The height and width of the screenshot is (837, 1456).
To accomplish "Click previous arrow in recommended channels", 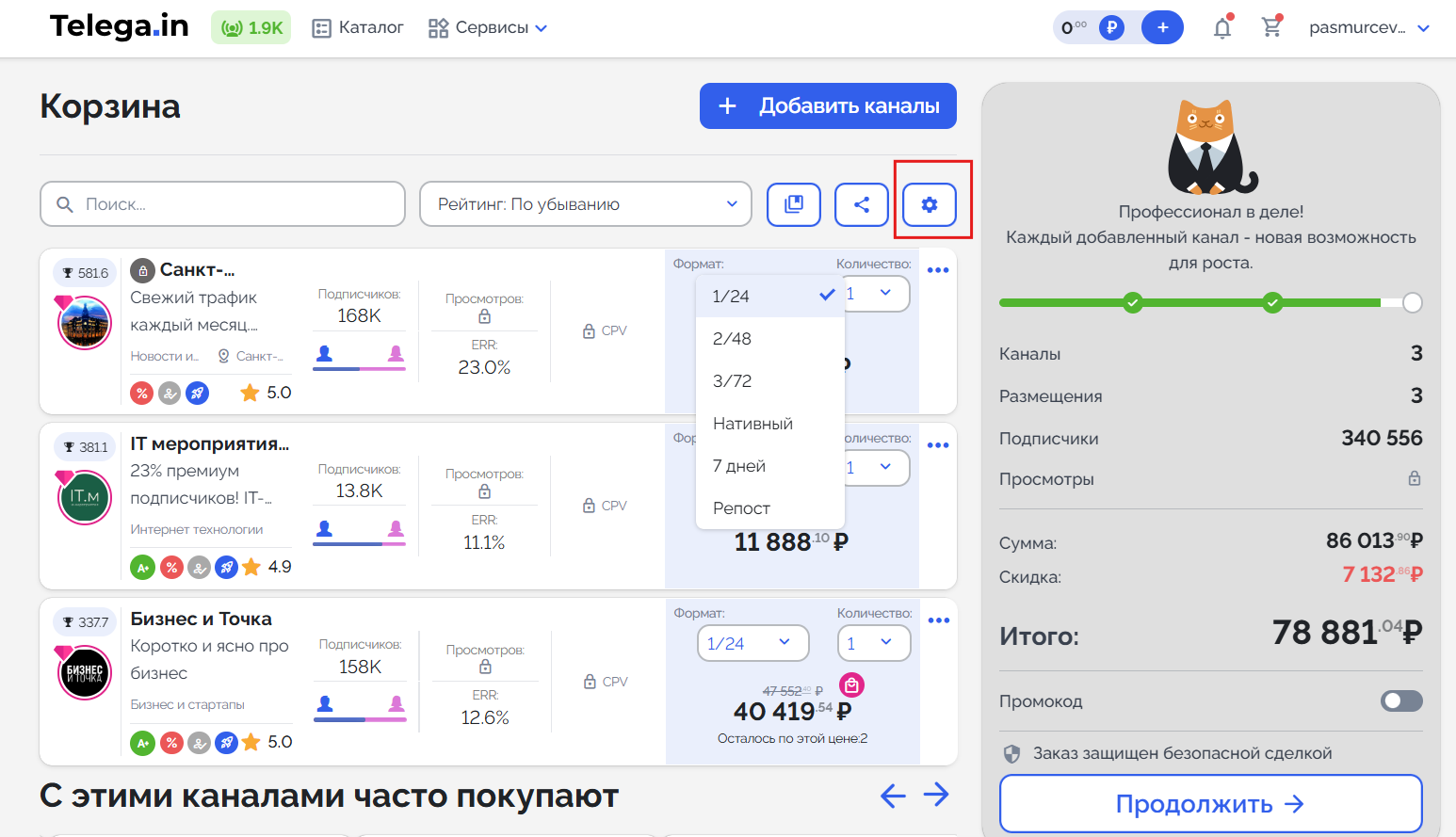I will click(893, 796).
